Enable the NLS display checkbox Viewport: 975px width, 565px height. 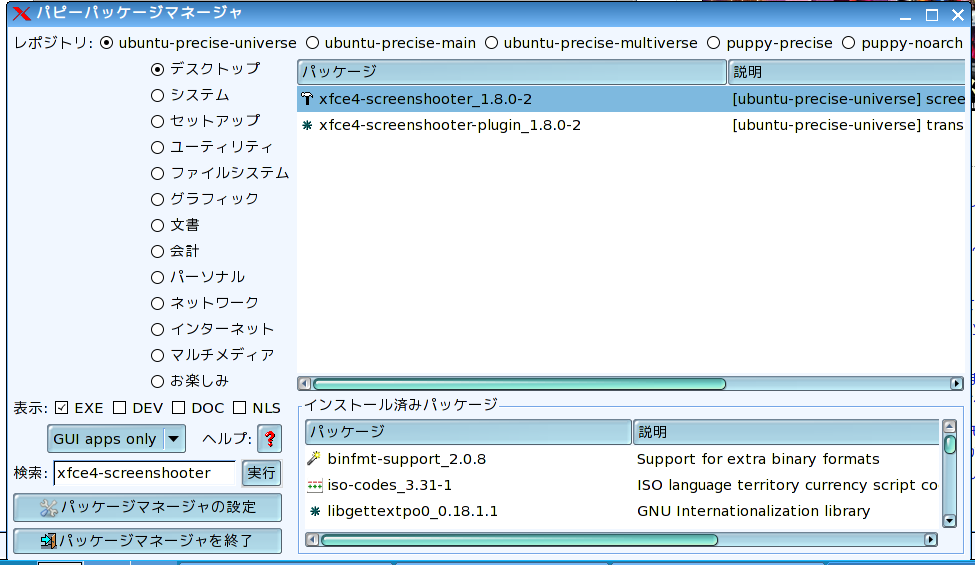pyautogui.click(x=239, y=408)
